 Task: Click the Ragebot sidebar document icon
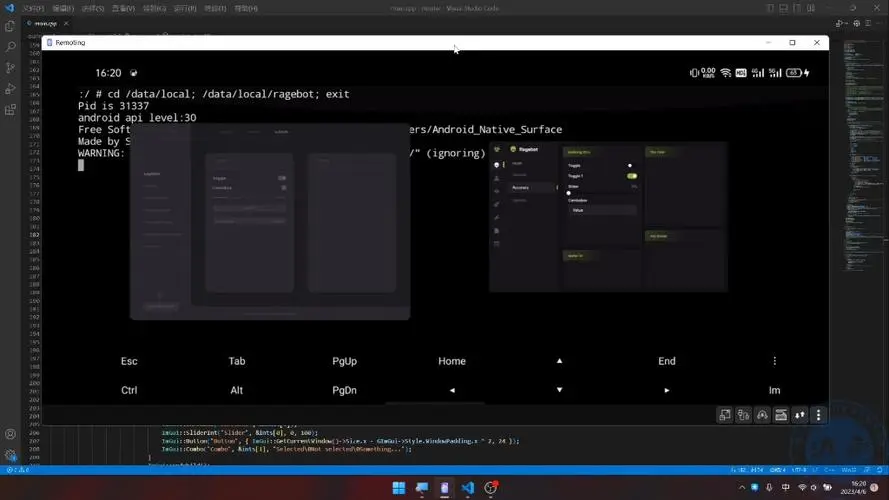(x=497, y=231)
